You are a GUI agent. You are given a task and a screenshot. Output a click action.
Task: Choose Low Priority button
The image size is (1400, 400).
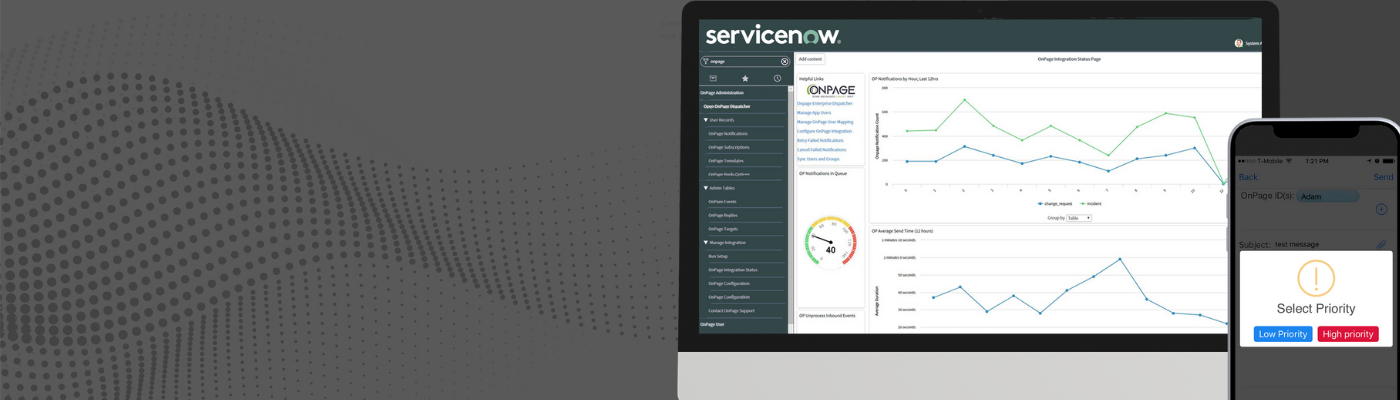click(1282, 334)
